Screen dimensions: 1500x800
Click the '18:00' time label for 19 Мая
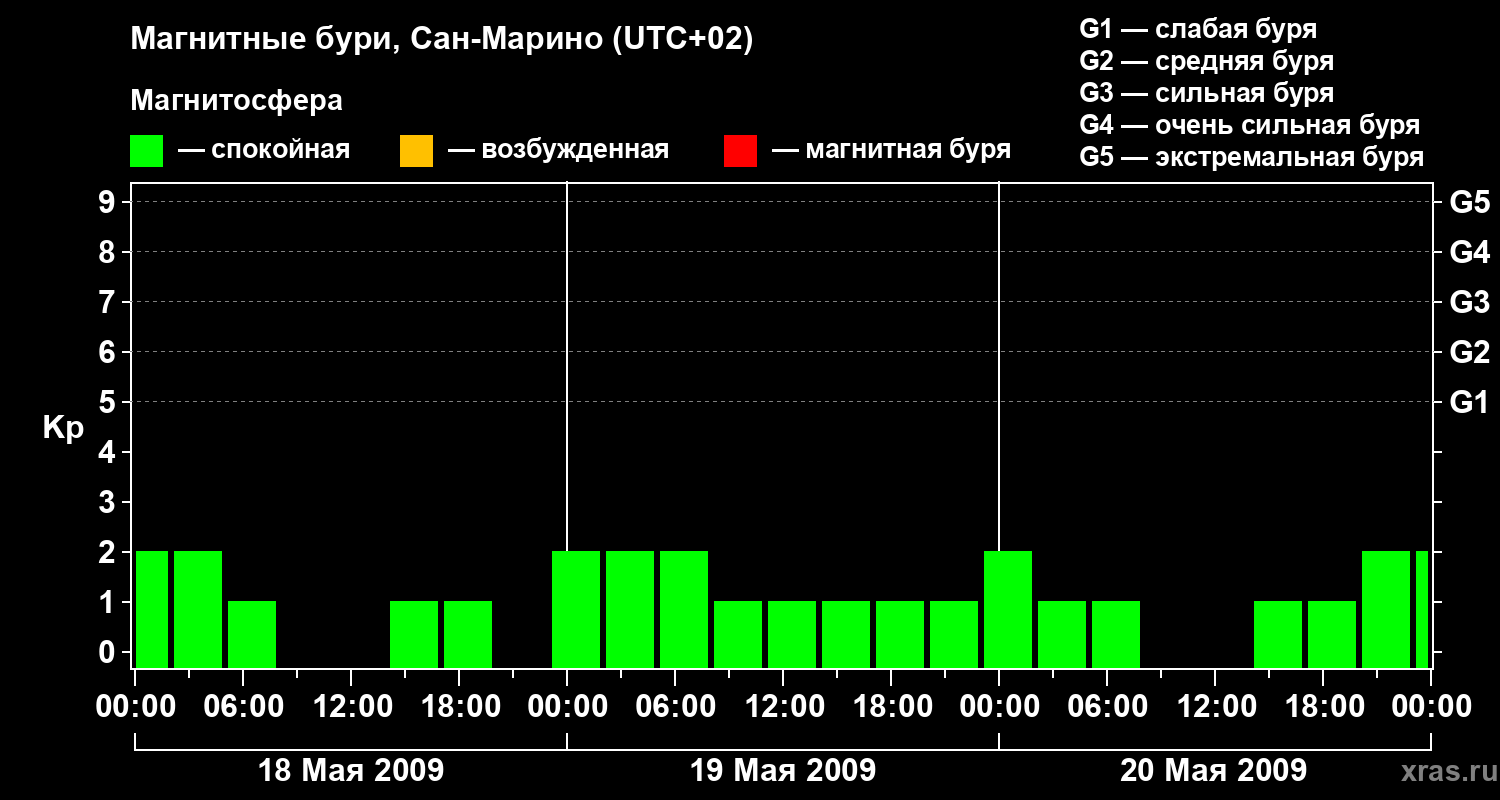pos(891,707)
